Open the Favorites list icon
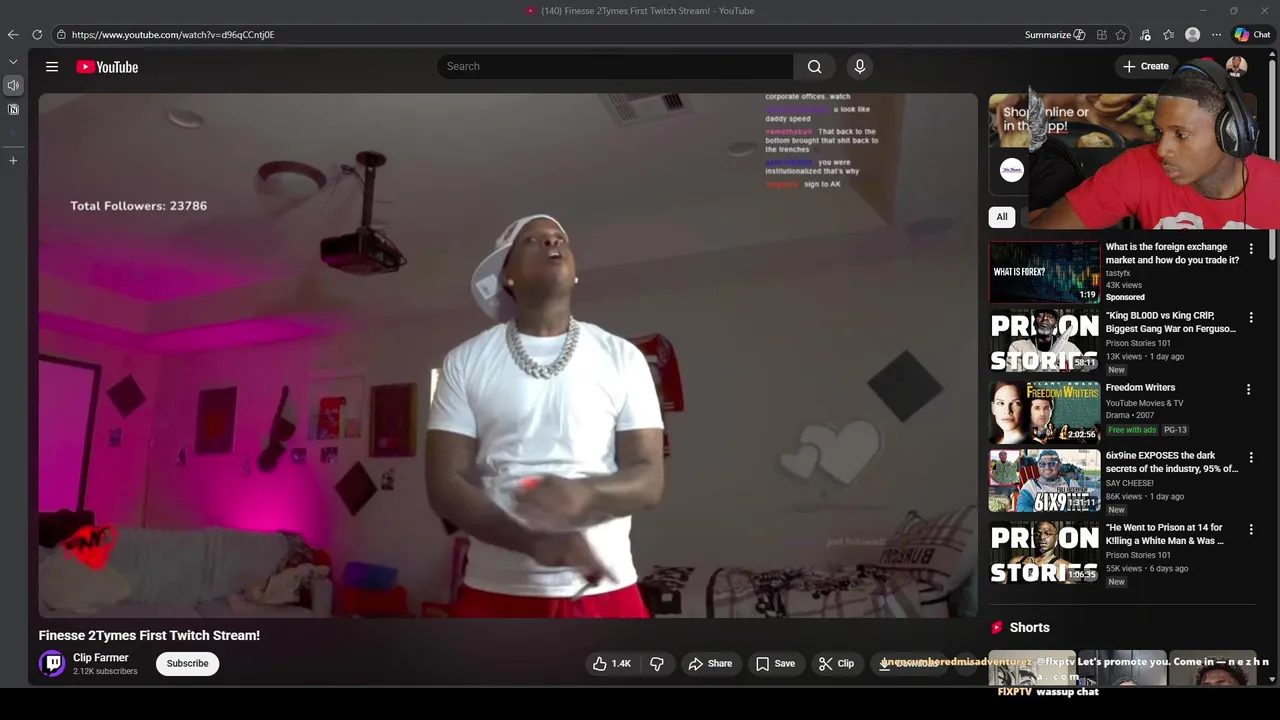 pyautogui.click(x=1168, y=35)
